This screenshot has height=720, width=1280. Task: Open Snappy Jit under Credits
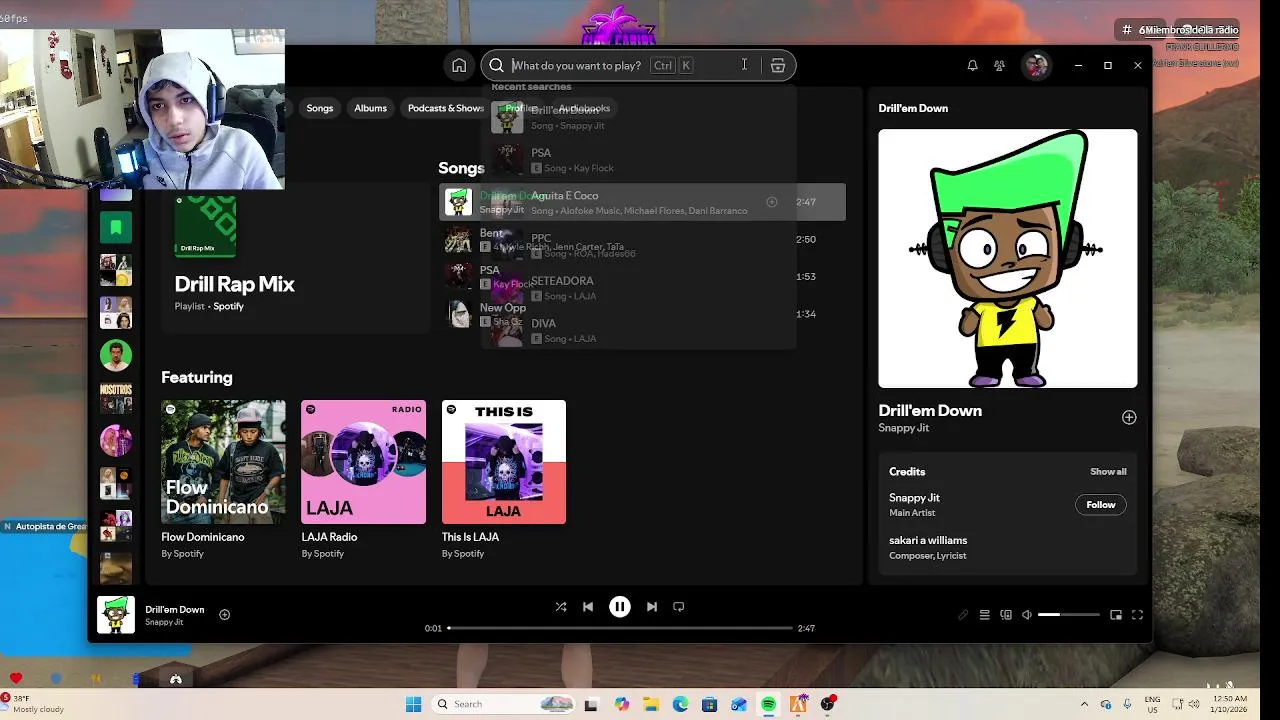pos(914,498)
